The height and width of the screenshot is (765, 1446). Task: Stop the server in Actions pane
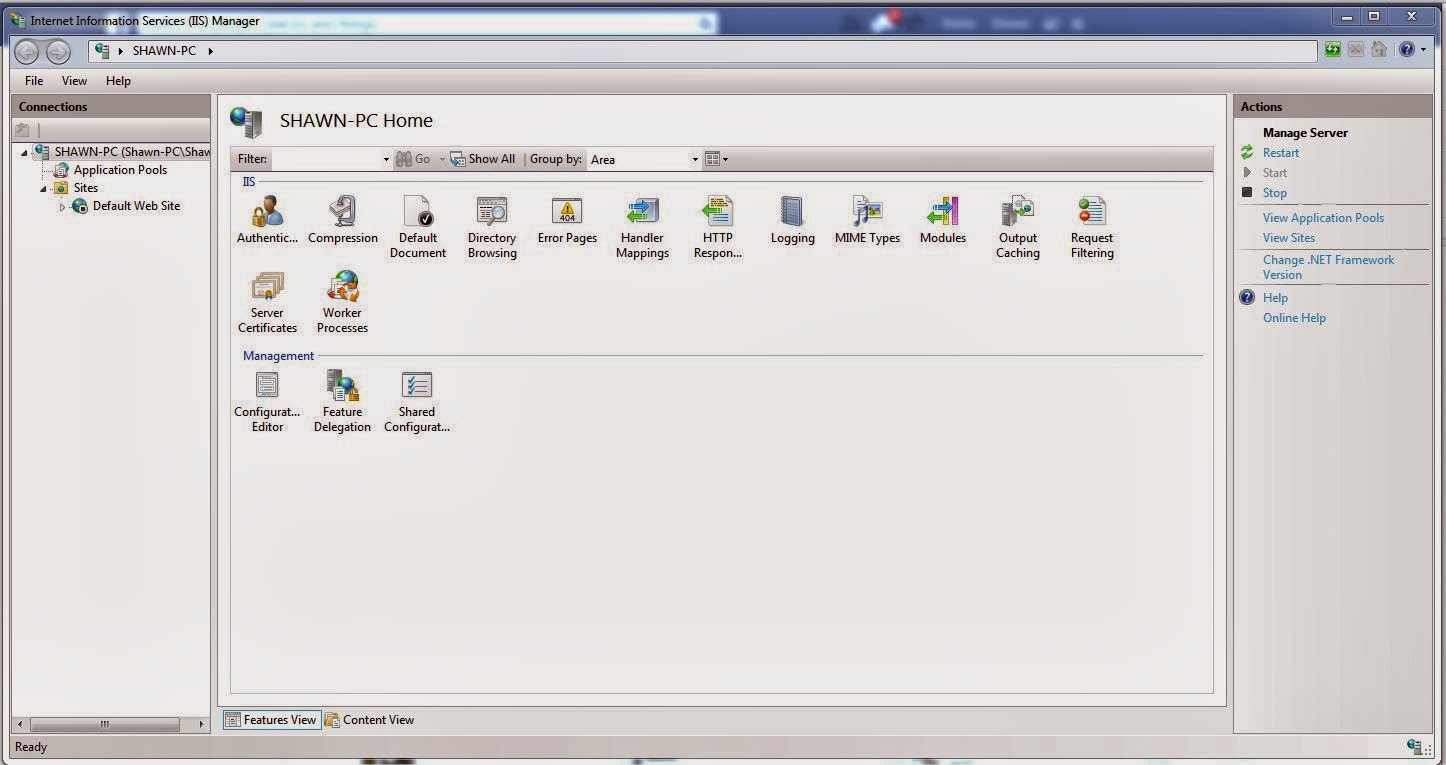click(1274, 193)
